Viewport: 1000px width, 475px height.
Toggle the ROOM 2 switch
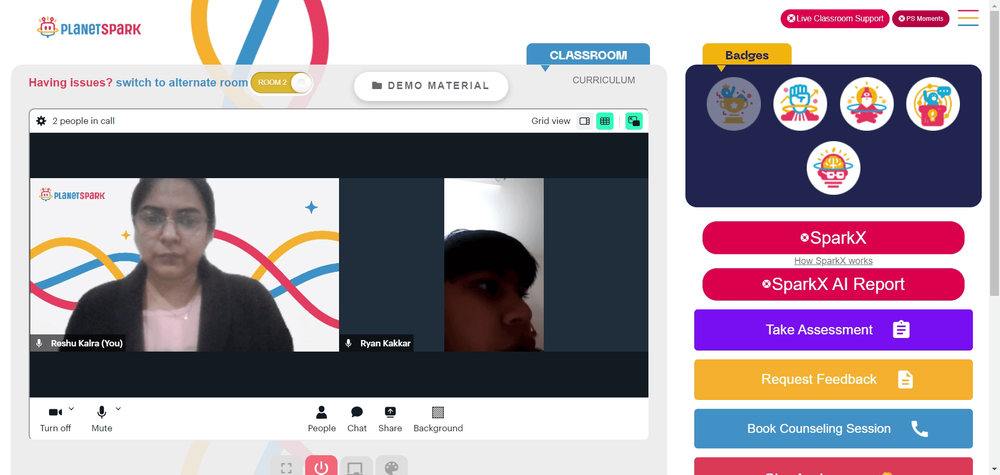[281, 83]
